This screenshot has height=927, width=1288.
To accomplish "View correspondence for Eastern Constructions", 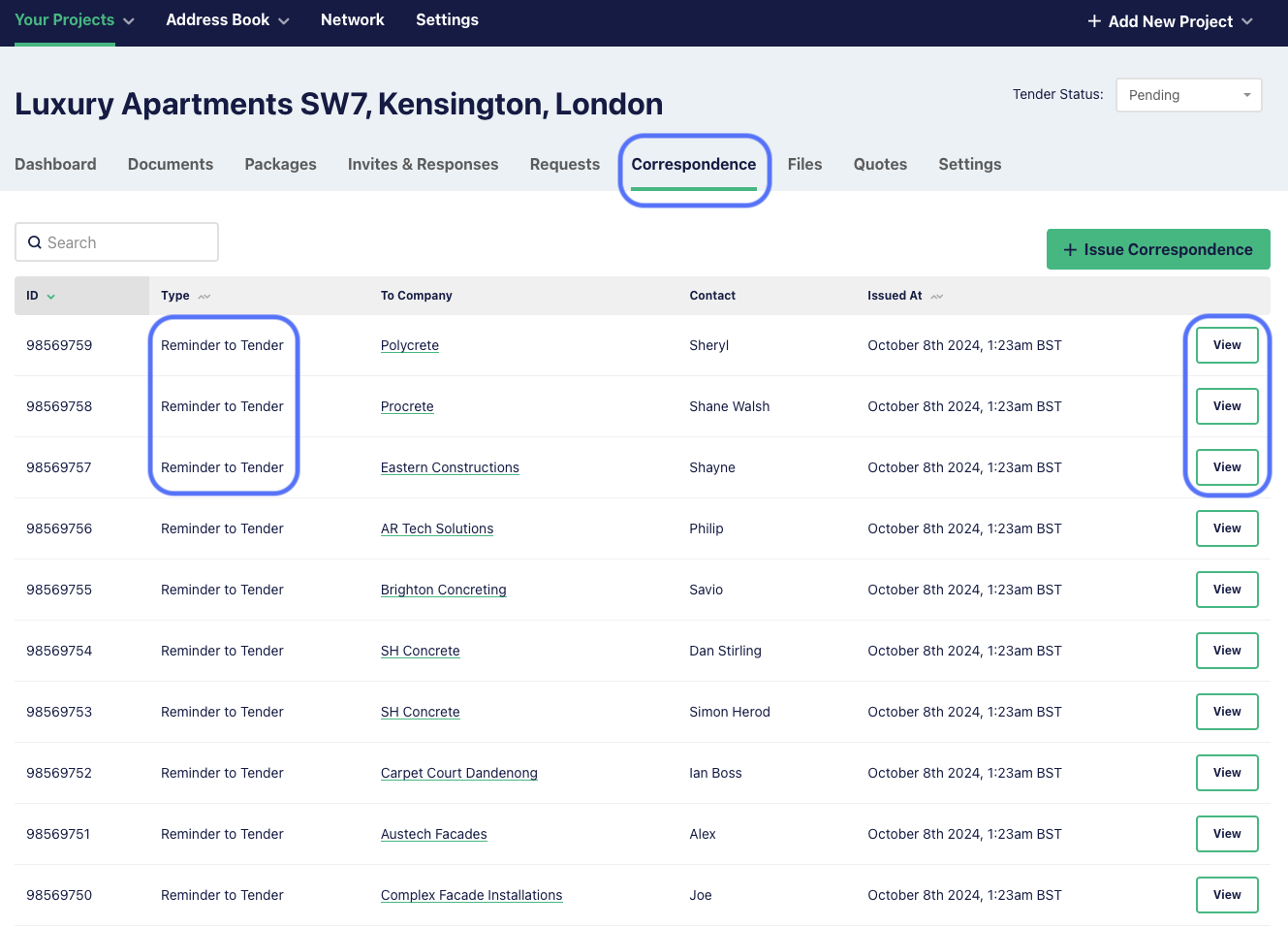I will point(1227,467).
